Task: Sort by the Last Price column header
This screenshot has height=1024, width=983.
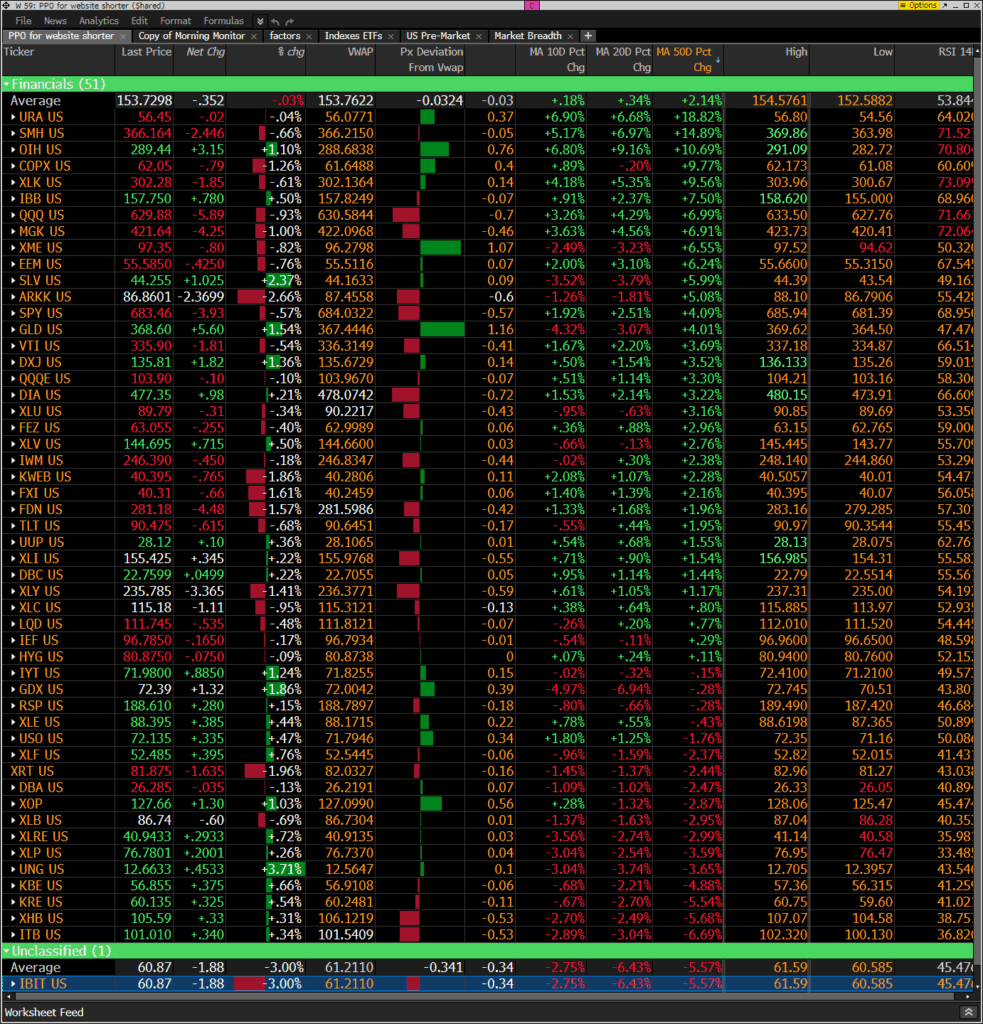Action: [146, 52]
